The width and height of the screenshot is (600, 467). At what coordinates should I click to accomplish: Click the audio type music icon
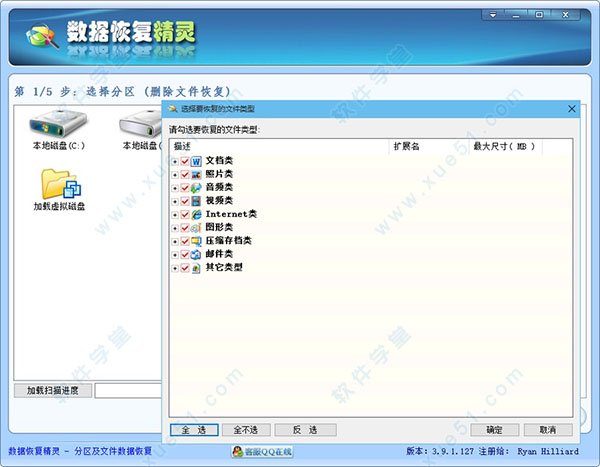[x=197, y=188]
